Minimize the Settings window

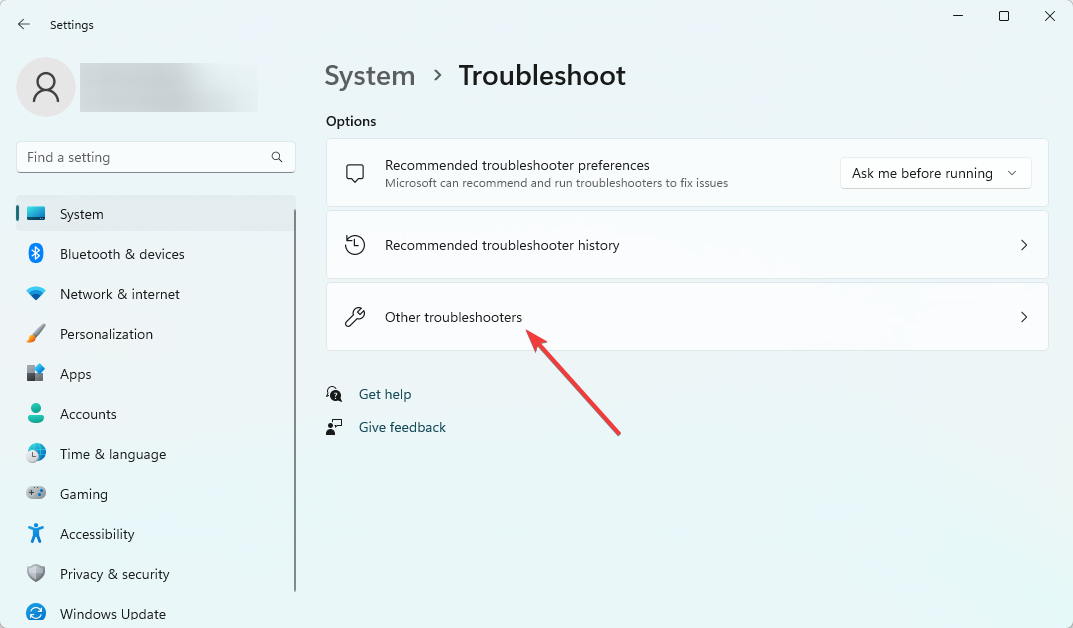[958, 16]
